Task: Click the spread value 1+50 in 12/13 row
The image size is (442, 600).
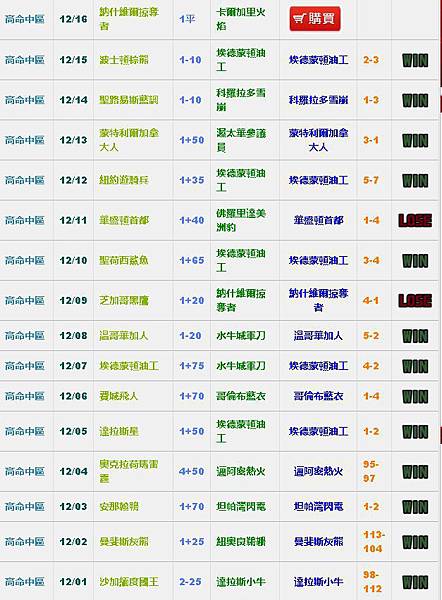Action: pos(192,140)
